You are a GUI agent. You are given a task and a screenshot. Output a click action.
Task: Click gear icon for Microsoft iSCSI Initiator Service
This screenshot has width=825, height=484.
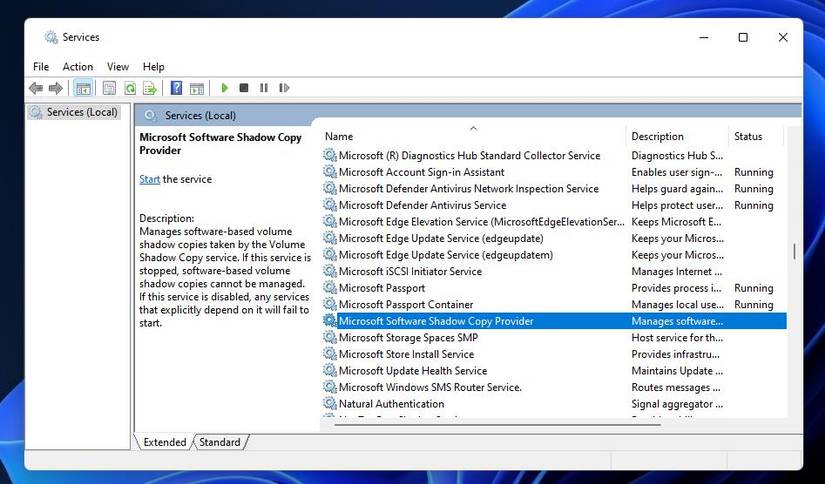(330, 271)
